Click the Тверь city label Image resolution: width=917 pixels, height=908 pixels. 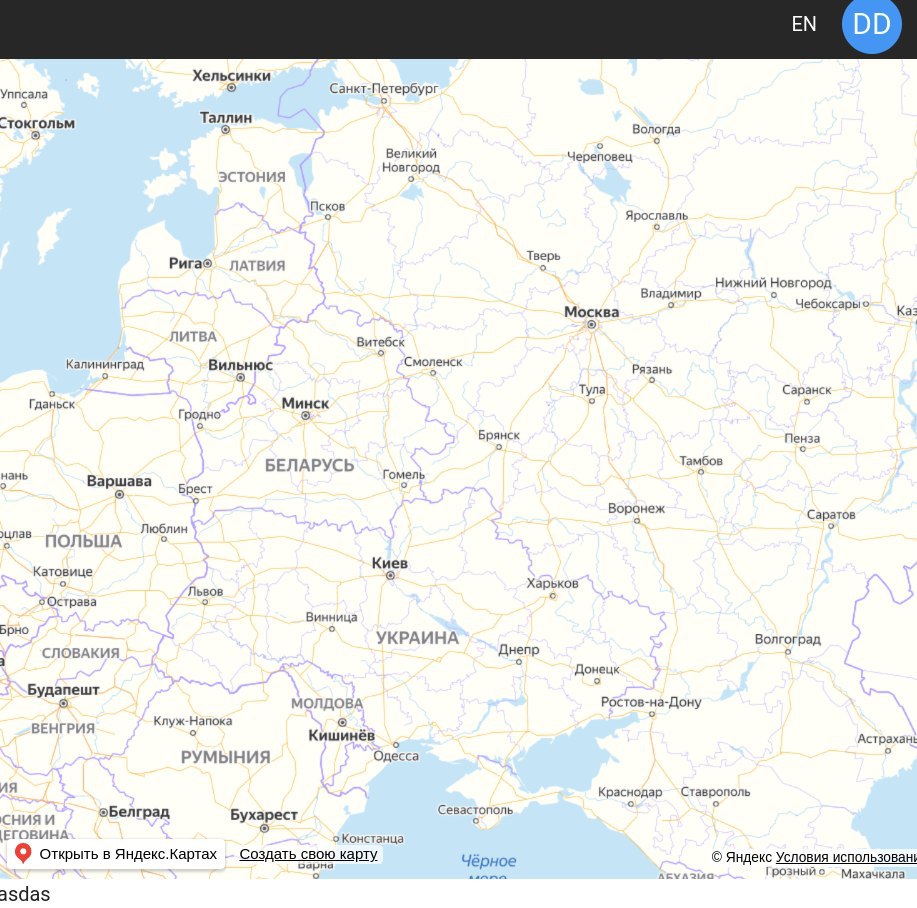(543, 256)
